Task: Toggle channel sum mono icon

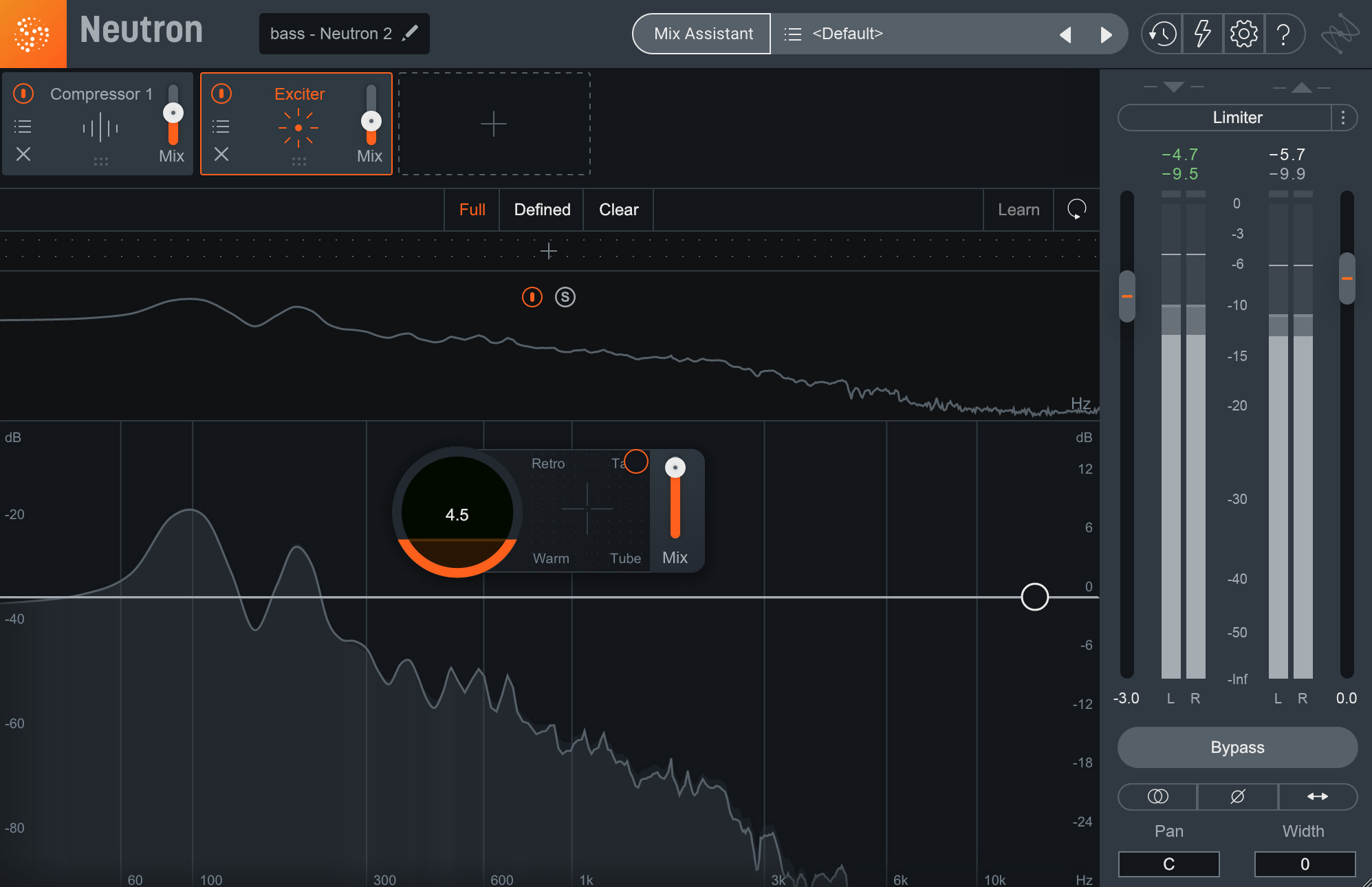Action: pos(1158,796)
